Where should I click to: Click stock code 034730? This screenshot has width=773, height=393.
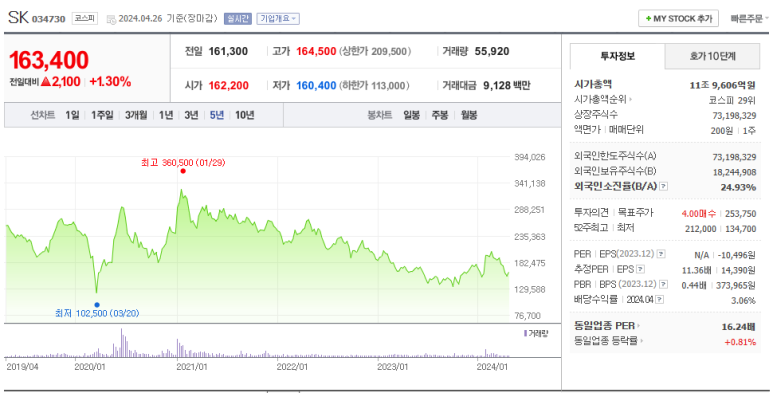(48, 19)
